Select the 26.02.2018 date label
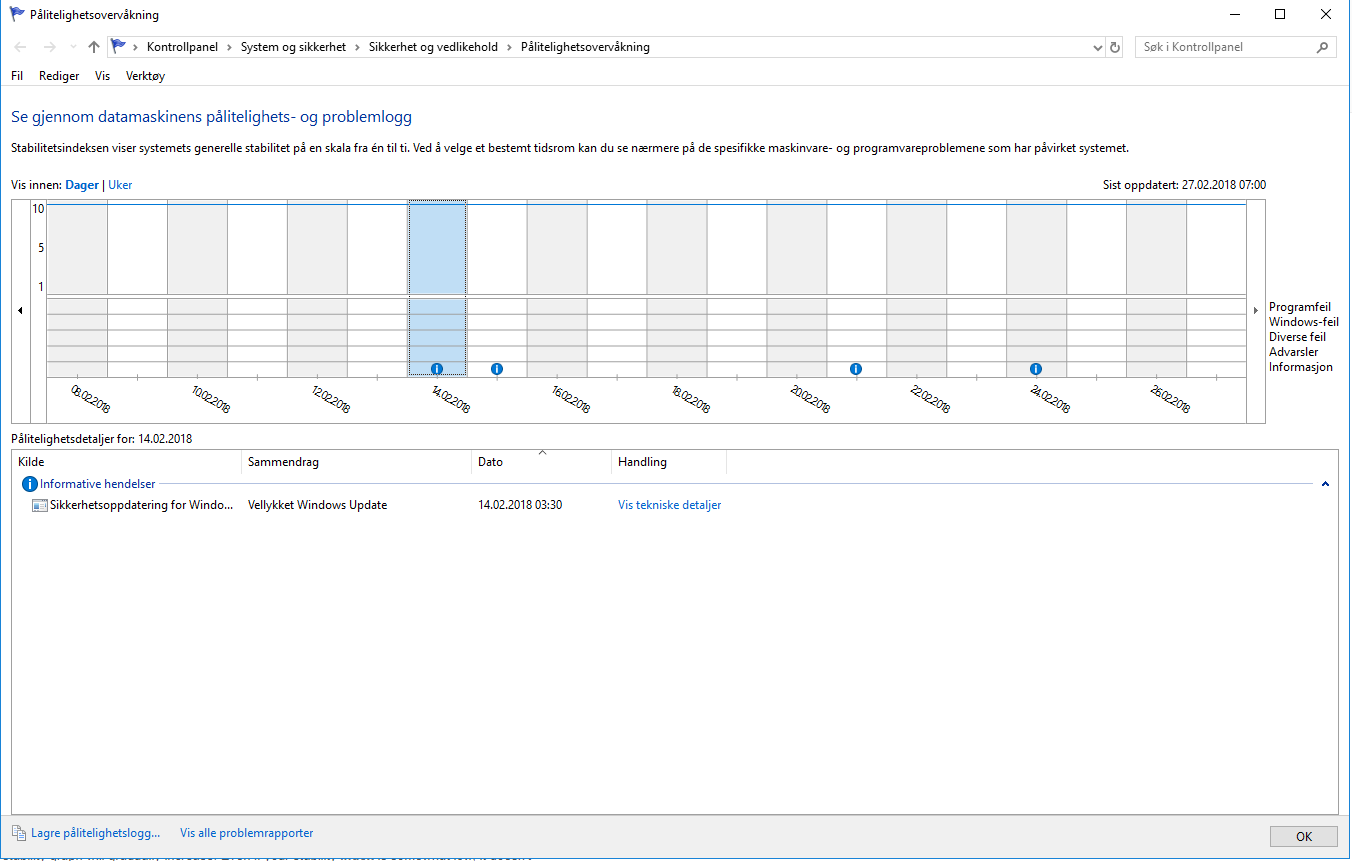Image resolution: width=1352 pixels, height=861 pixels. point(1170,400)
